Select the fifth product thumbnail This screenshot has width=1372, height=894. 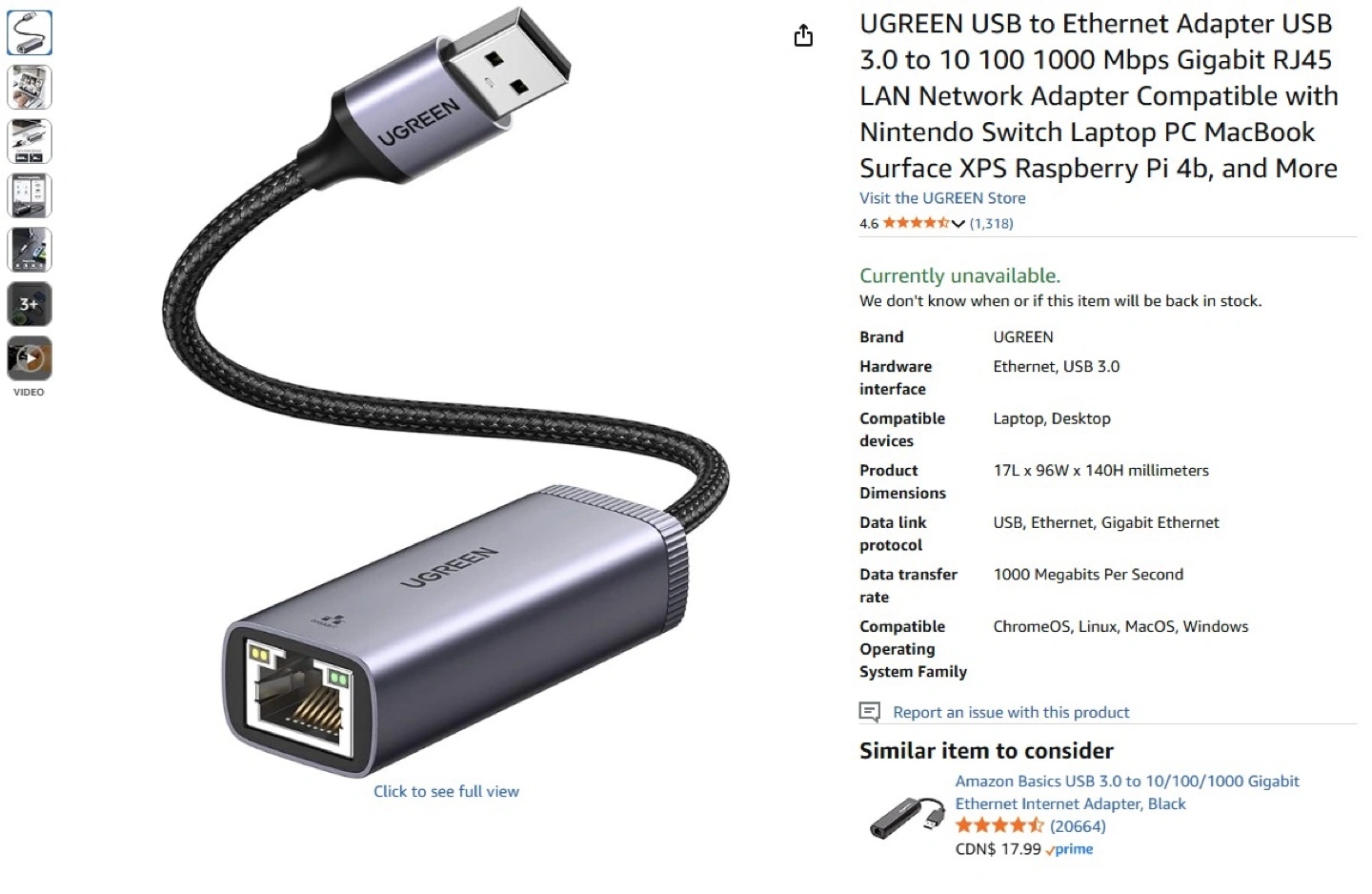click(x=30, y=250)
